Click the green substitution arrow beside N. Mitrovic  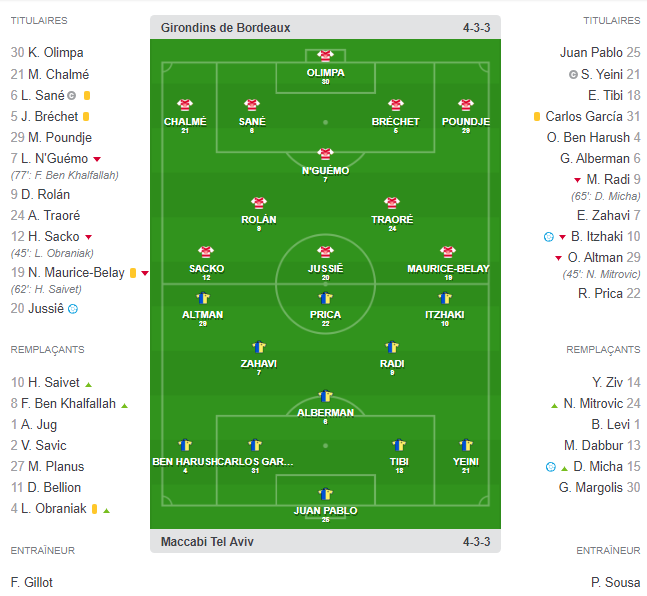[554, 404]
